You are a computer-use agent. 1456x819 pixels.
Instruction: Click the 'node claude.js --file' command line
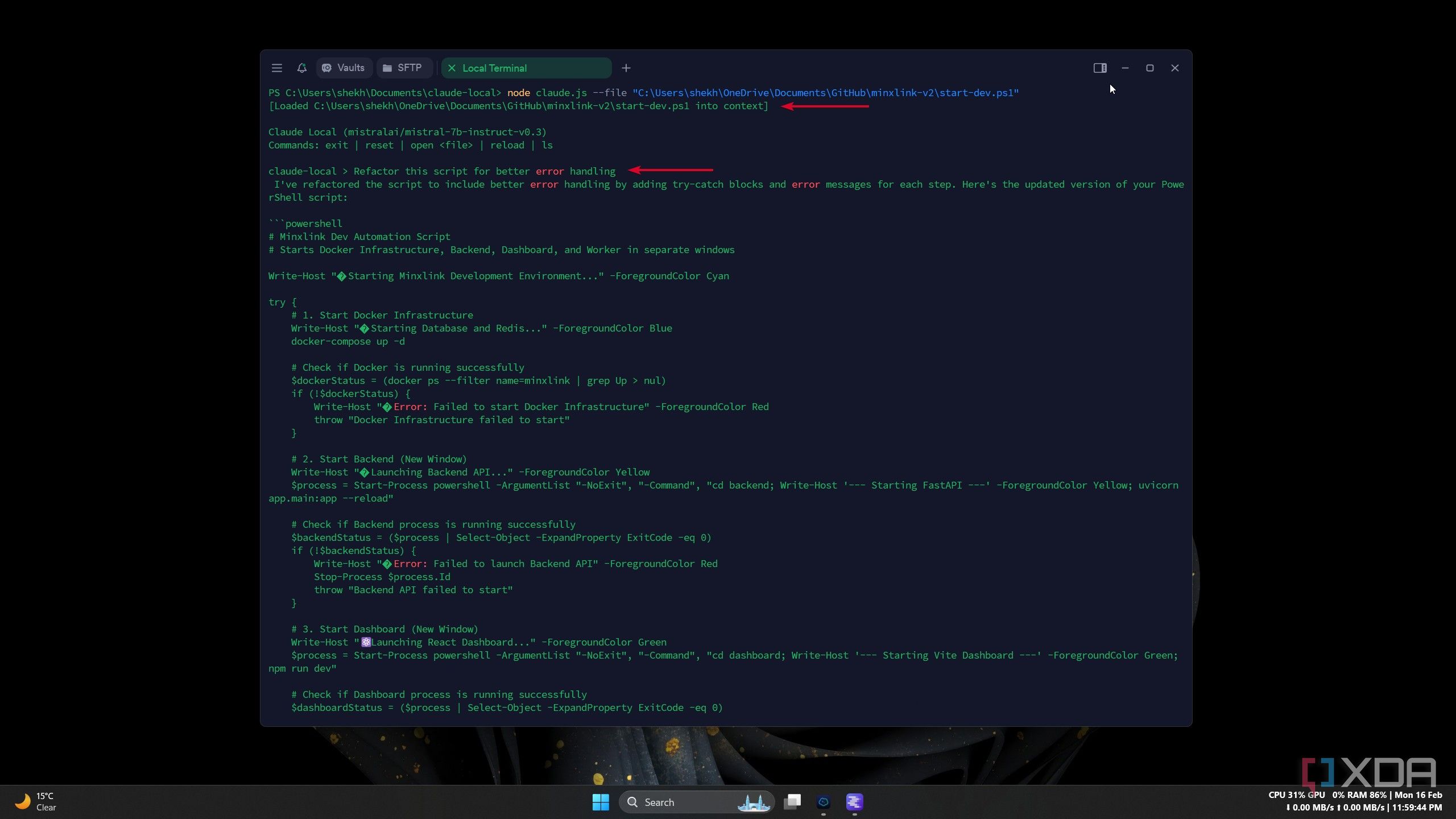644,93
